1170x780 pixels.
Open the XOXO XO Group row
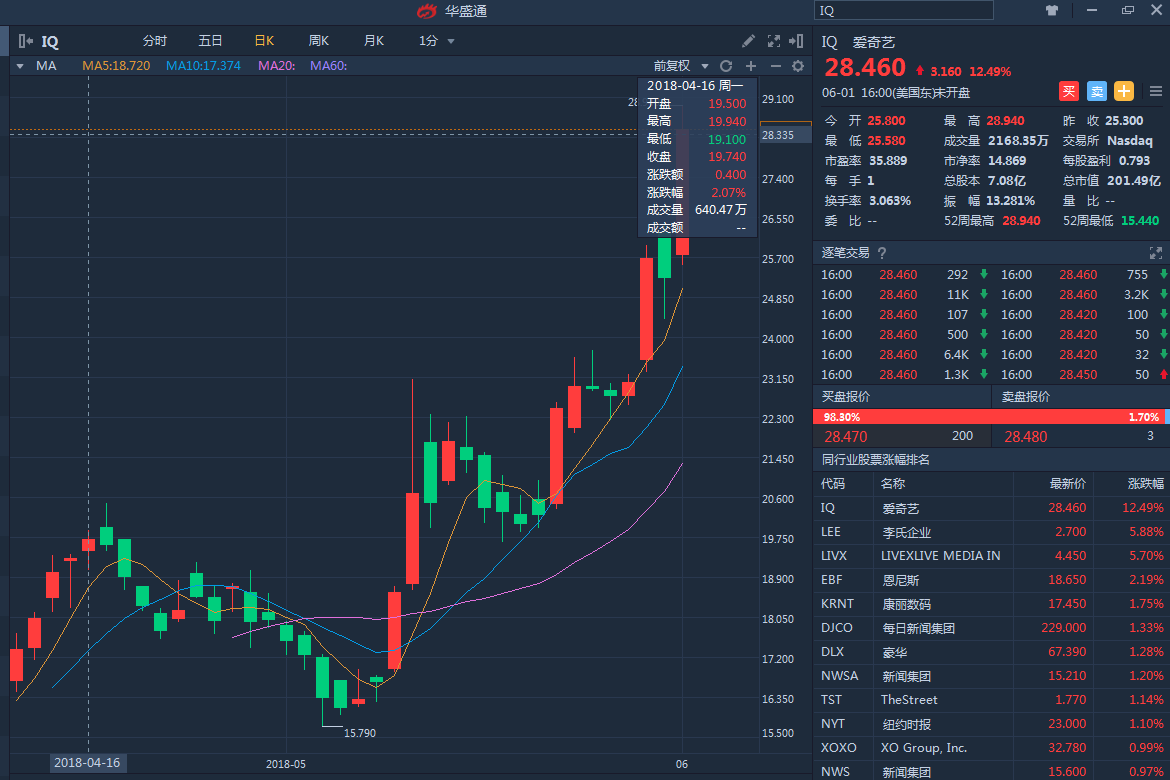click(x=992, y=748)
